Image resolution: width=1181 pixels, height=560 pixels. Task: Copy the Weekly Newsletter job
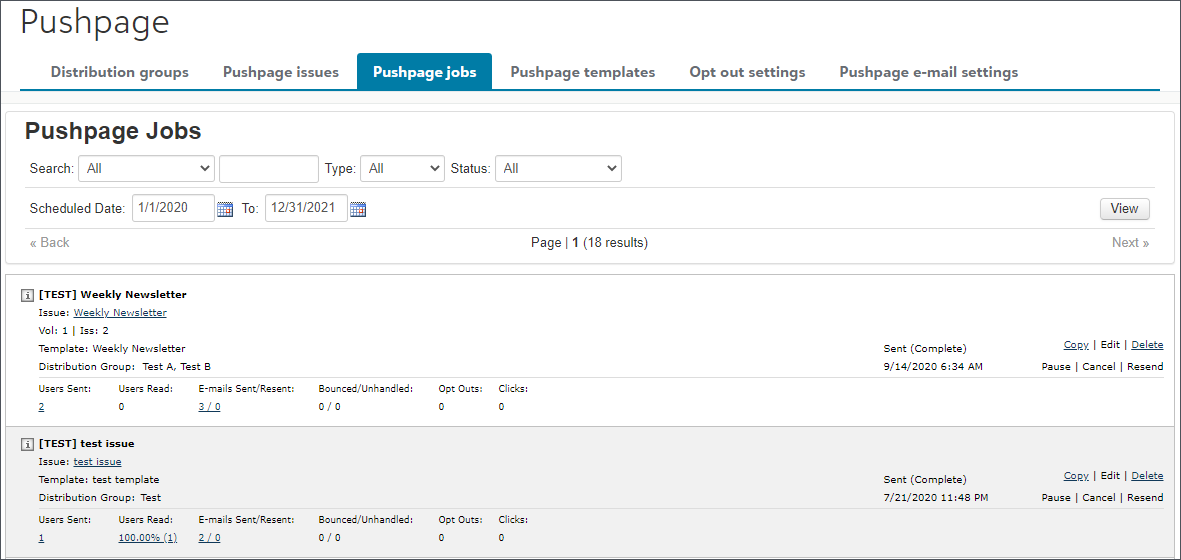1076,345
